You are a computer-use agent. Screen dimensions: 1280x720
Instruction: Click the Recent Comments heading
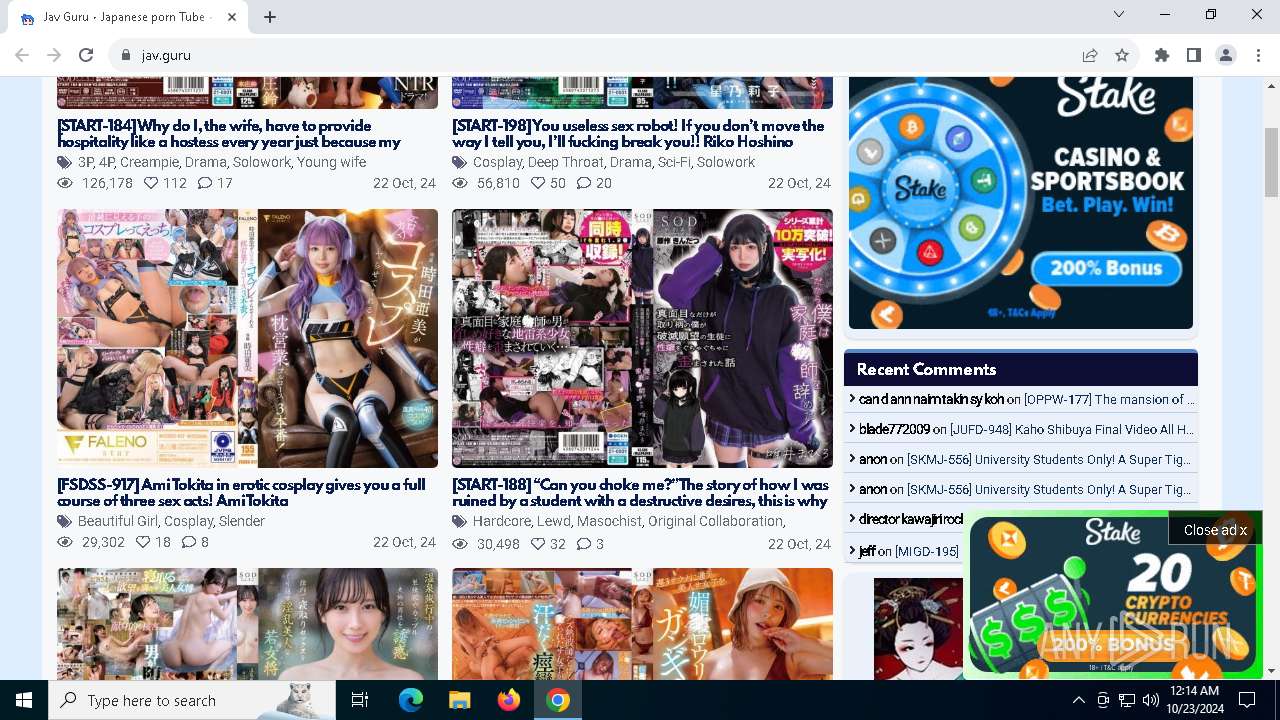pyautogui.click(x=926, y=369)
